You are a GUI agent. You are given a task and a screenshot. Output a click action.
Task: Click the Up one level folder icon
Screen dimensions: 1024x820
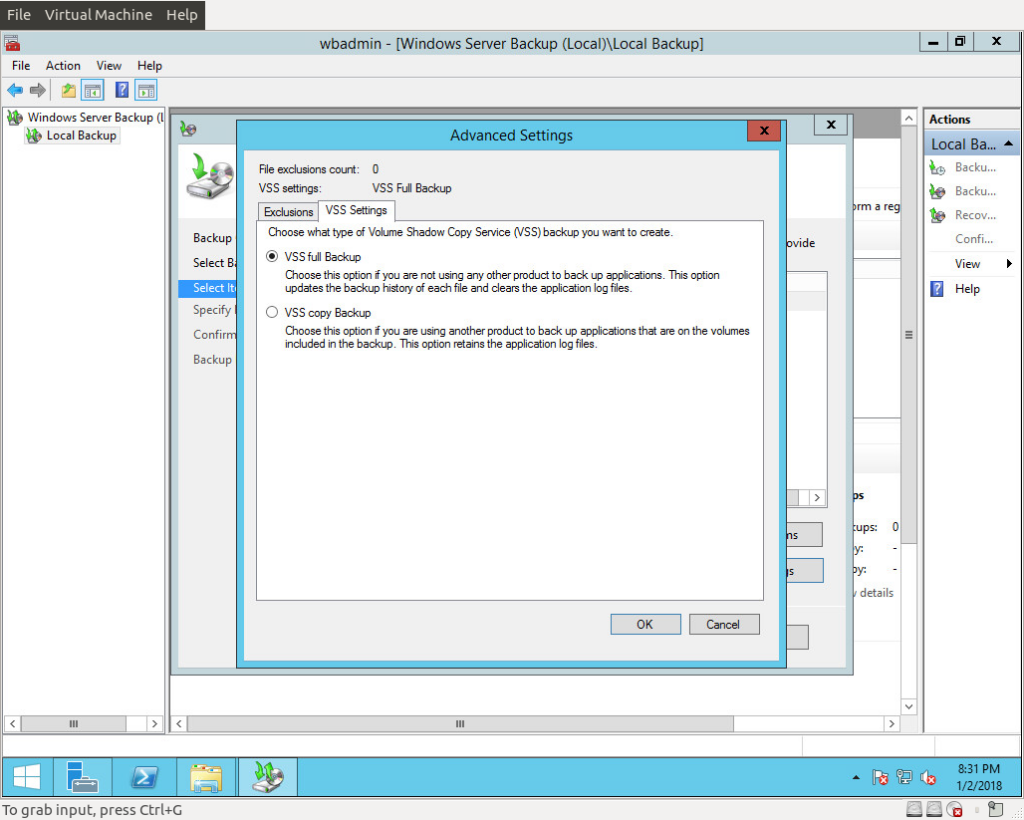pyautogui.click(x=68, y=90)
